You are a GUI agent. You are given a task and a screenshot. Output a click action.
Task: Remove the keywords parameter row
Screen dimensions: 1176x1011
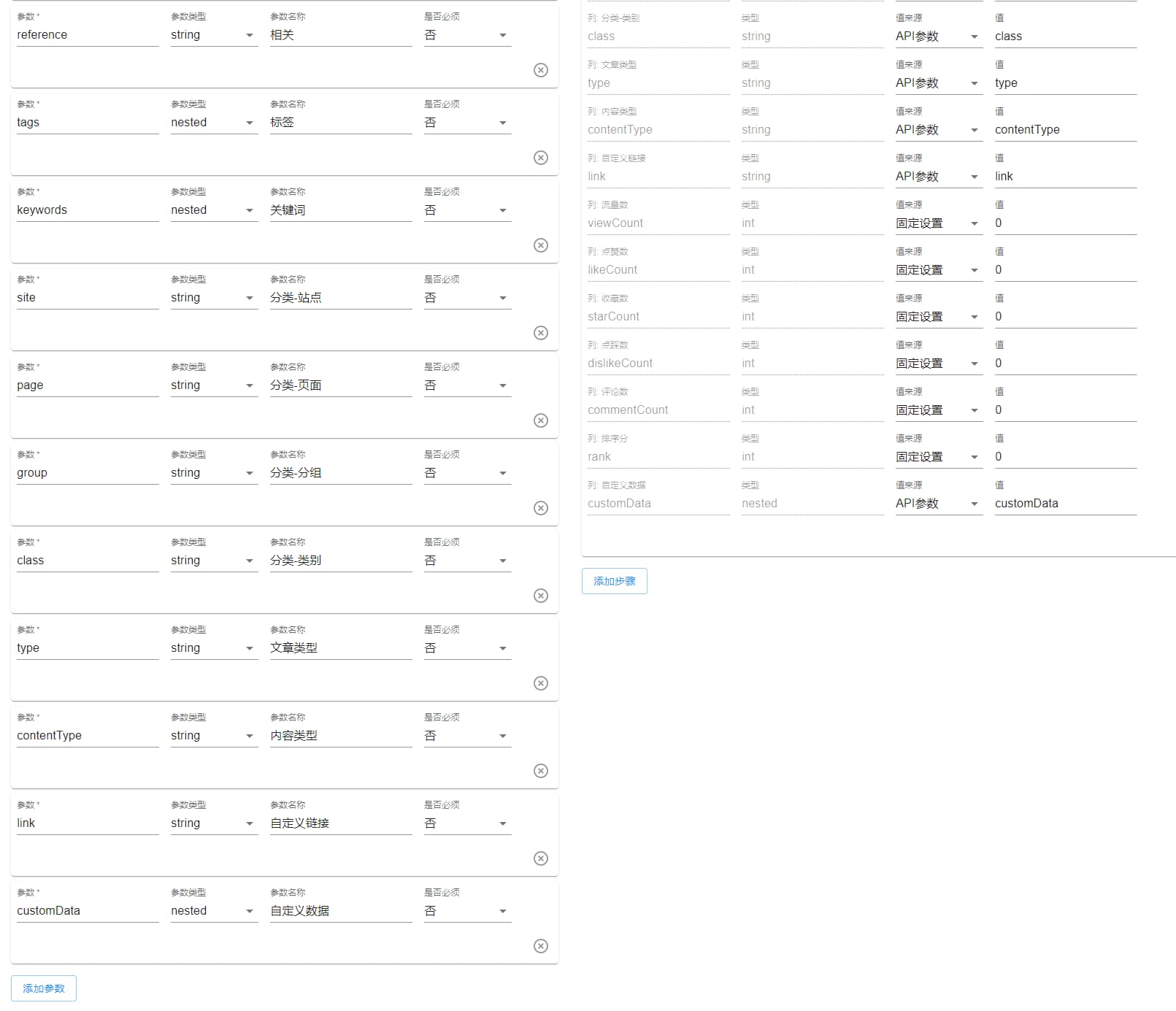click(x=540, y=245)
